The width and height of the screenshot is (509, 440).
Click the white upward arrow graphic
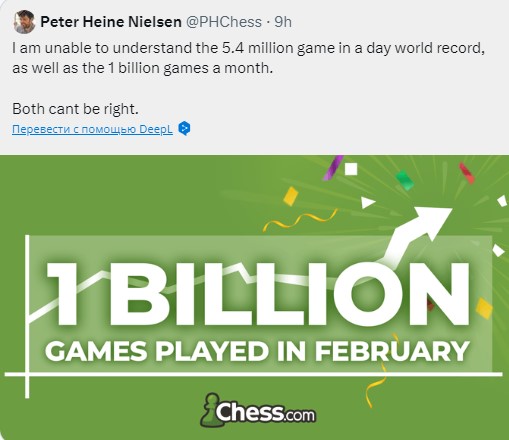416,234
